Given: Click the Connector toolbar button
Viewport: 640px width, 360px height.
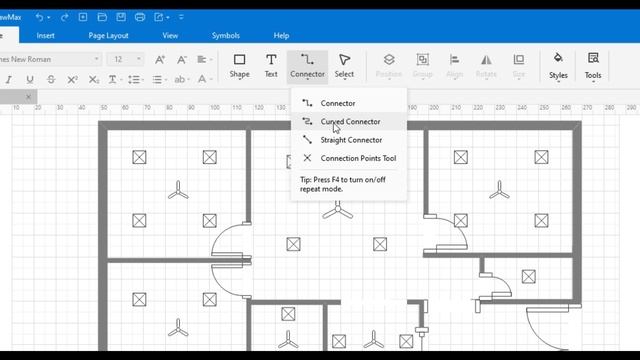Looking at the screenshot, I should pos(307,66).
